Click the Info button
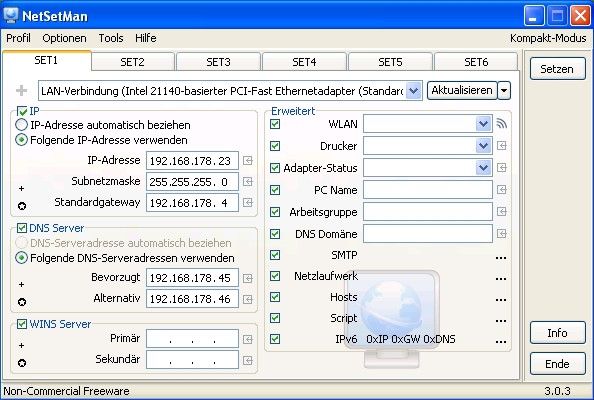This screenshot has width=594, height=400. [557, 333]
